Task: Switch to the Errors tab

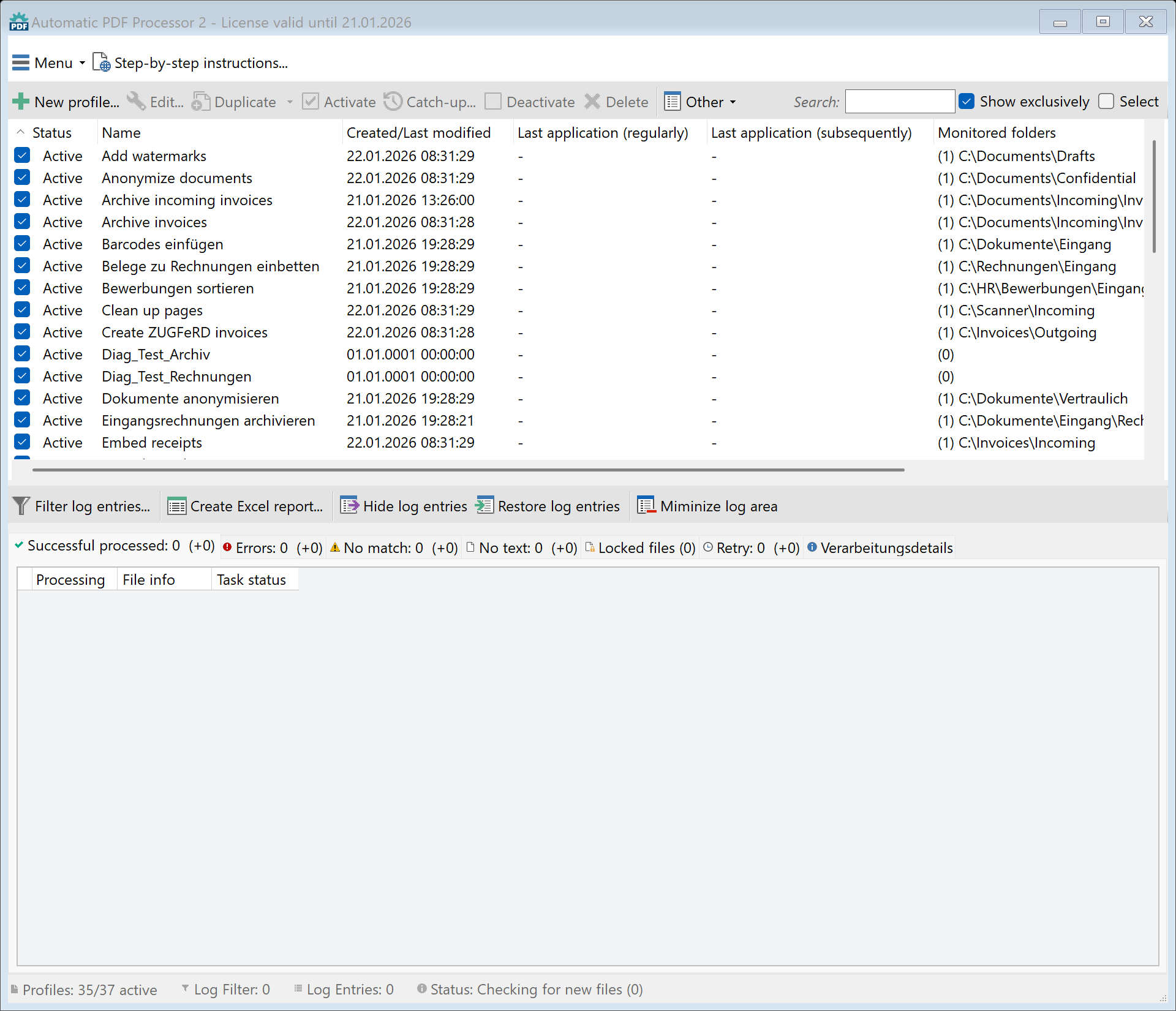Action: [x=272, y=548]
